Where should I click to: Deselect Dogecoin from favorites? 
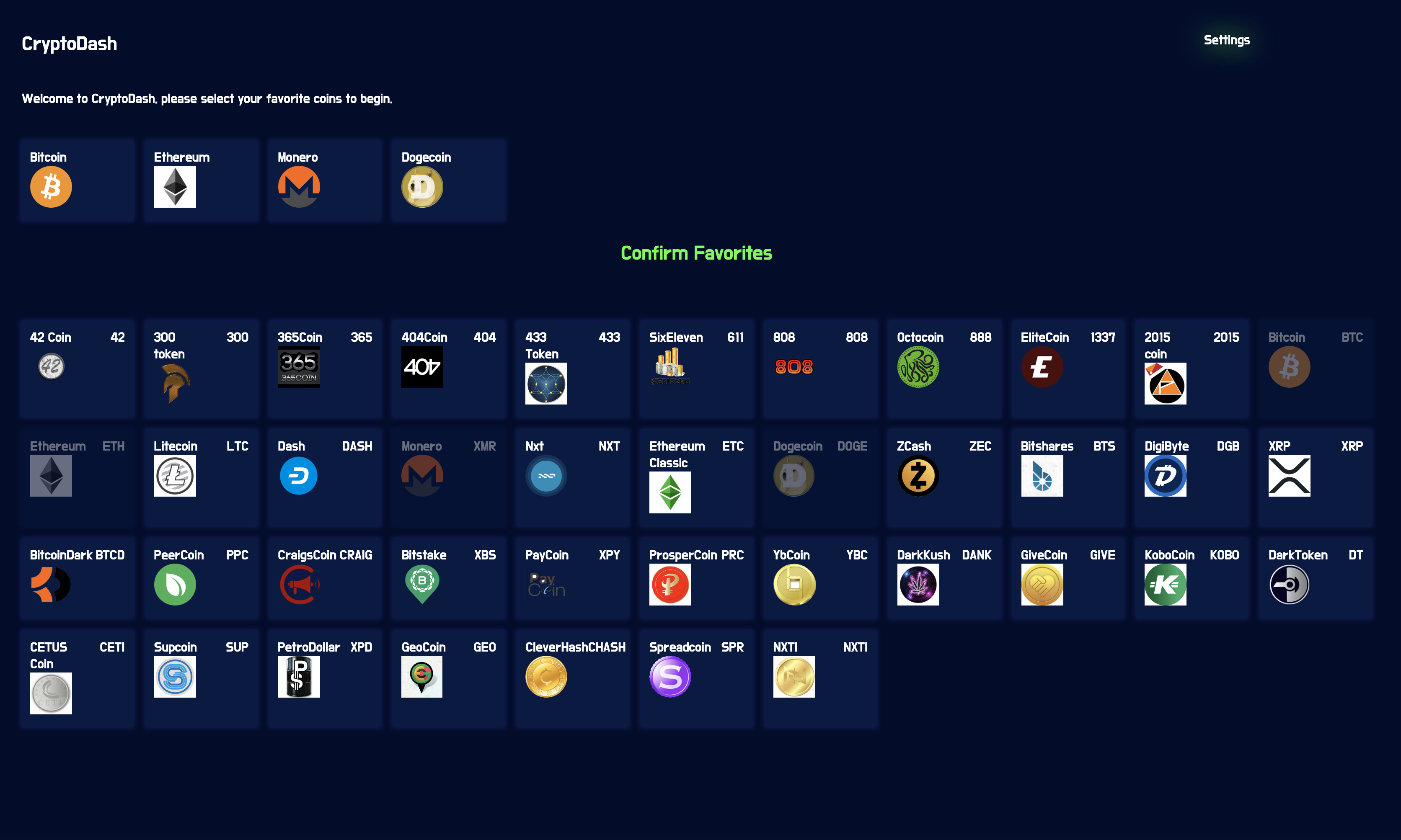coord(448,180)
